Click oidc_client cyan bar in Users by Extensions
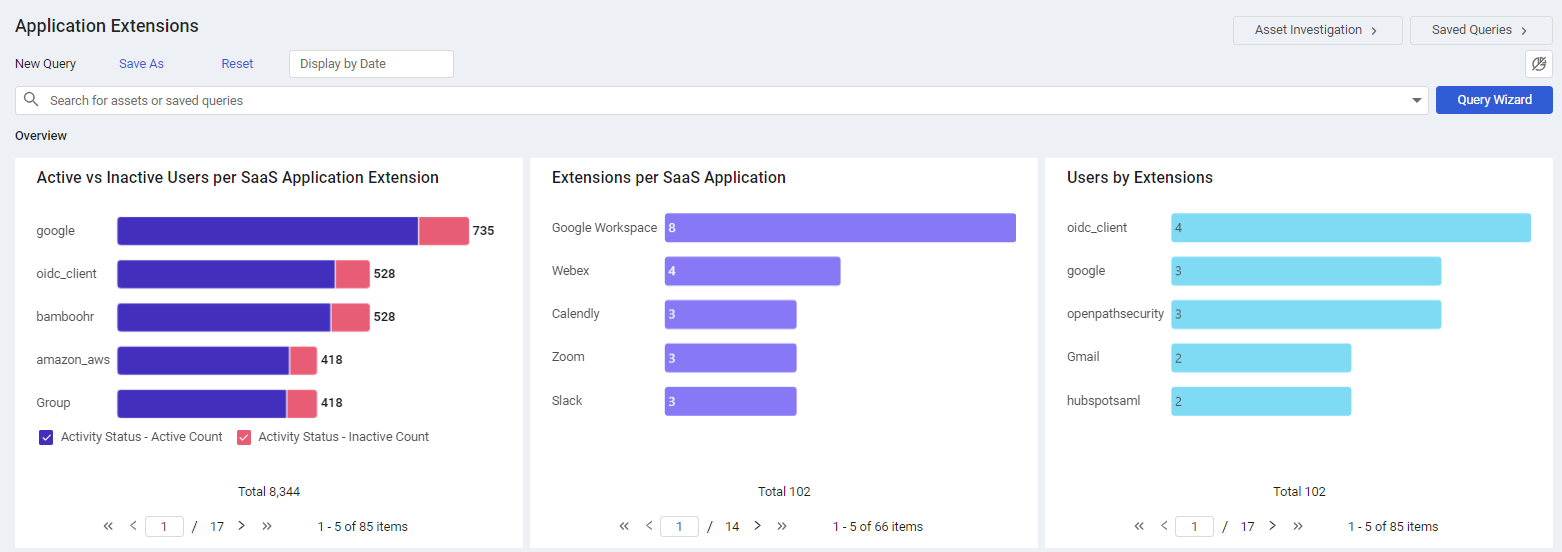 click(x=1351, y=228)
